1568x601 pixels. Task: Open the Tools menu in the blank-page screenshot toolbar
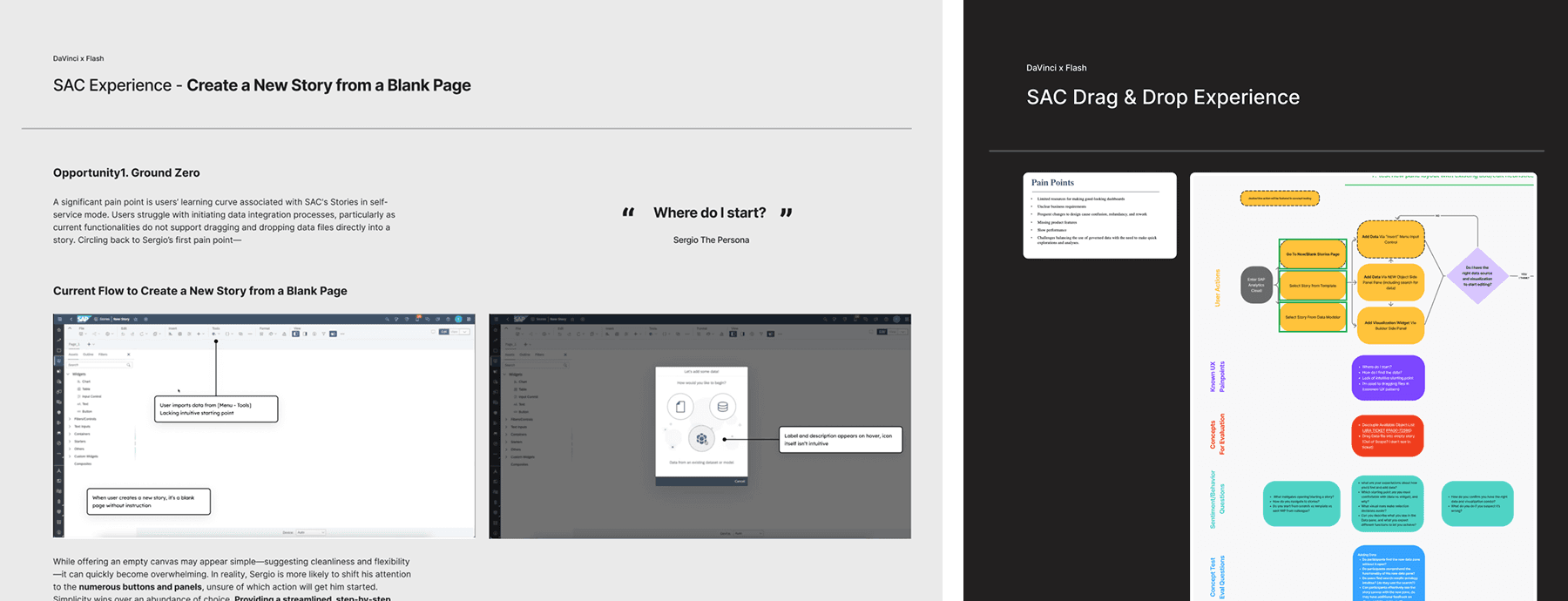click(x=216, y=328)
